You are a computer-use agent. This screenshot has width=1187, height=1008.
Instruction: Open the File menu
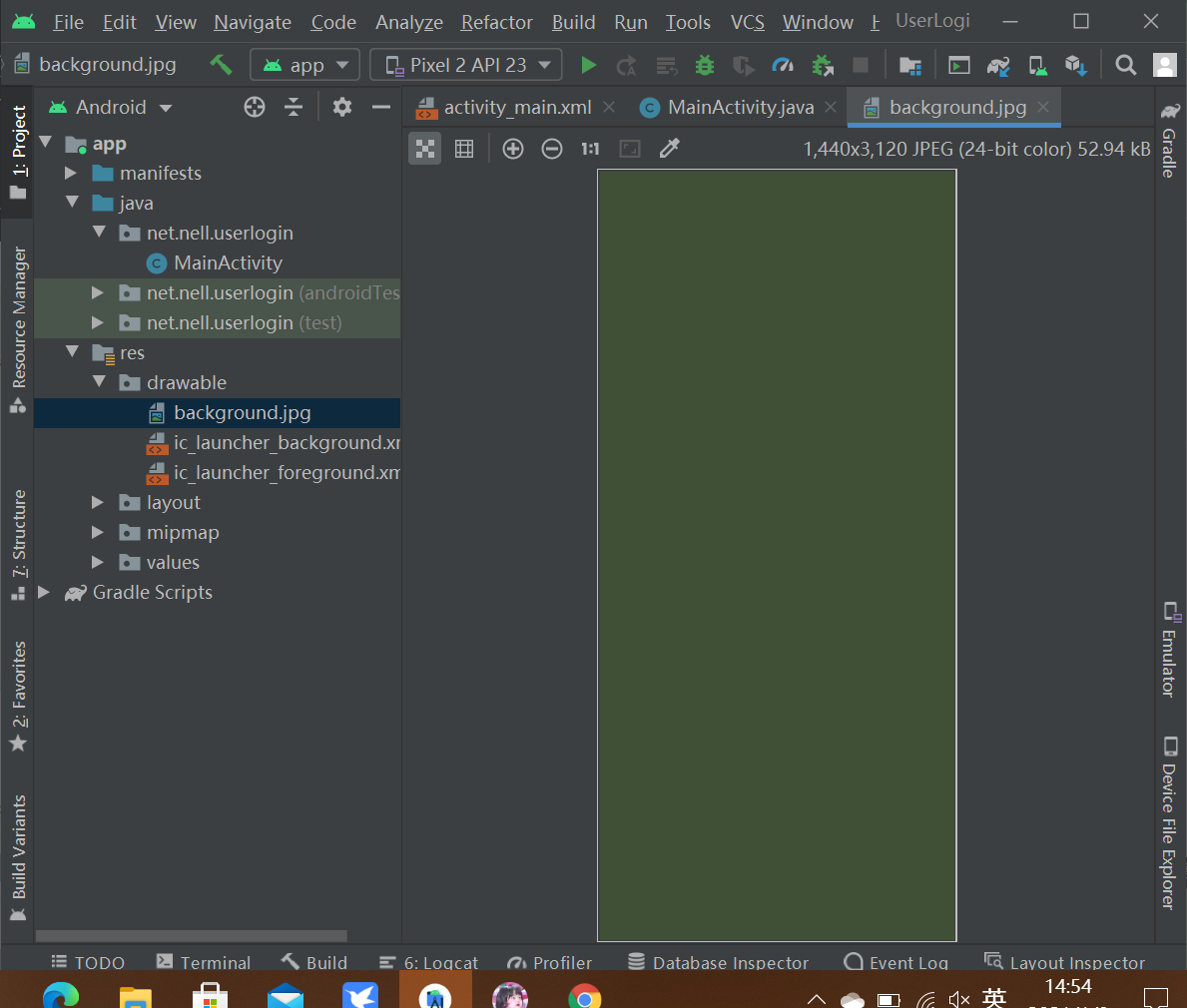pyautogui.click(x=68, y=23)
